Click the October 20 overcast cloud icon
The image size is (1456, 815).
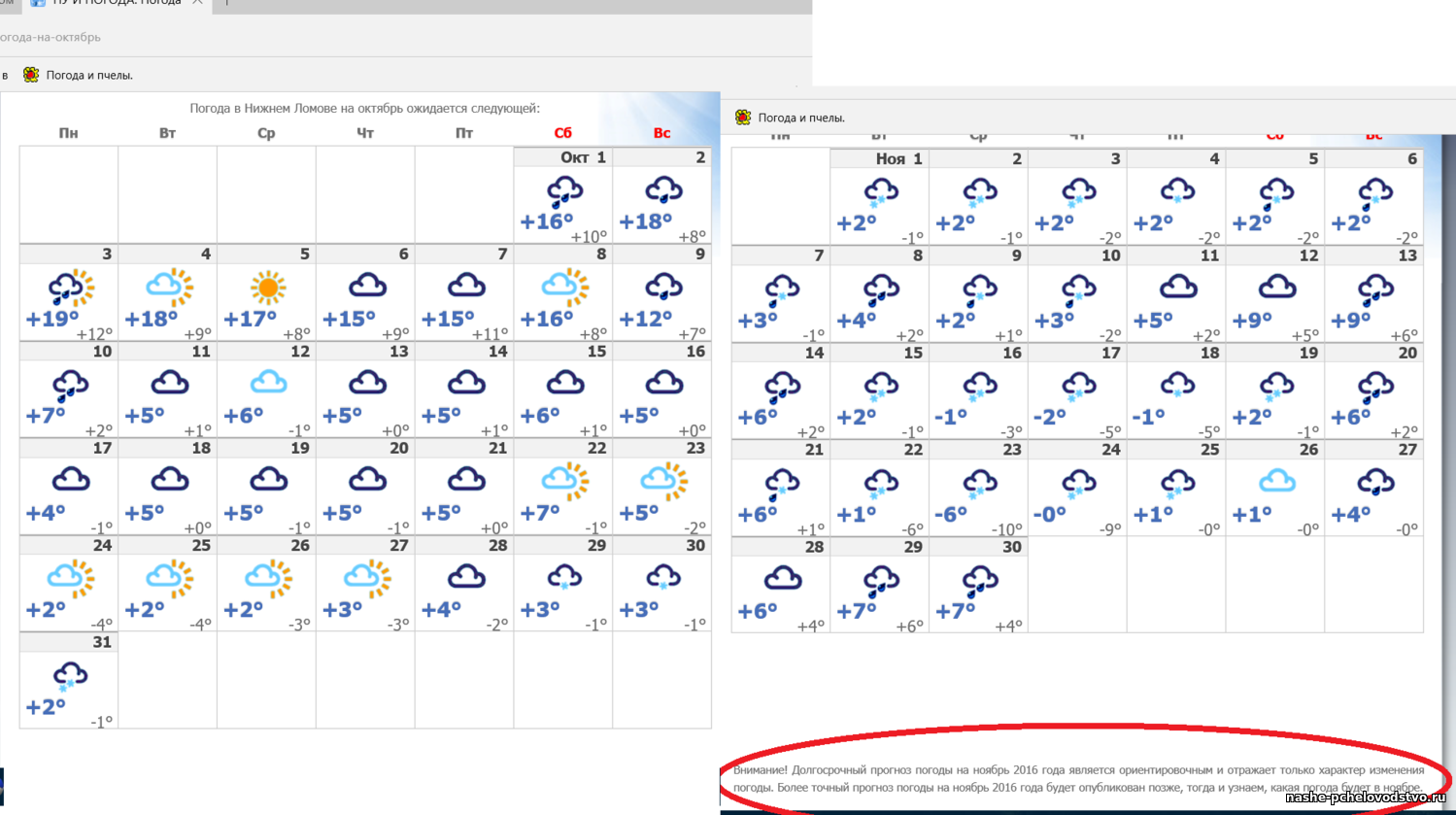(368, 479)
